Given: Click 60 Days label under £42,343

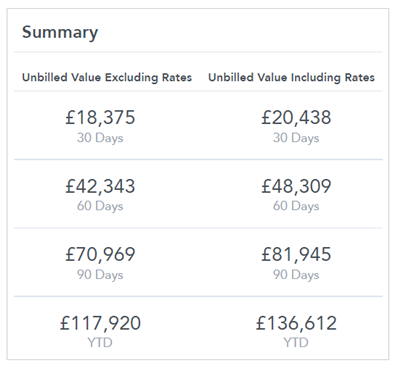Looking at the screenshot, I should click(x=100, y=206).
